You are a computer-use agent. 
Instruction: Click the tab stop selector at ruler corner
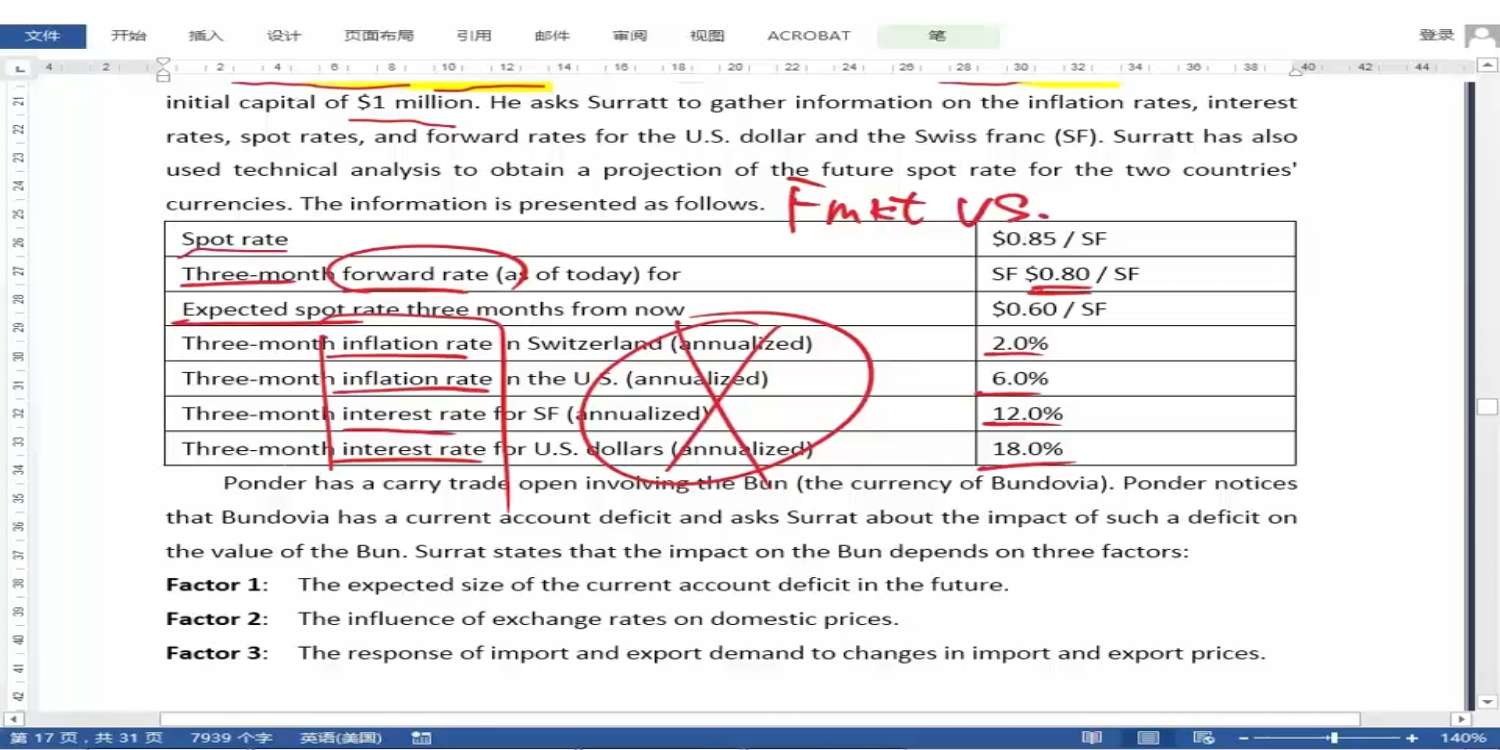point(18,68)
